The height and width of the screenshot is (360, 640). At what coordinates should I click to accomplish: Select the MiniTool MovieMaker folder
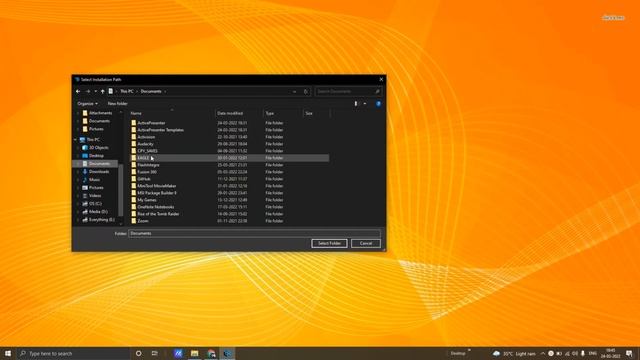[x=157, y=186]
